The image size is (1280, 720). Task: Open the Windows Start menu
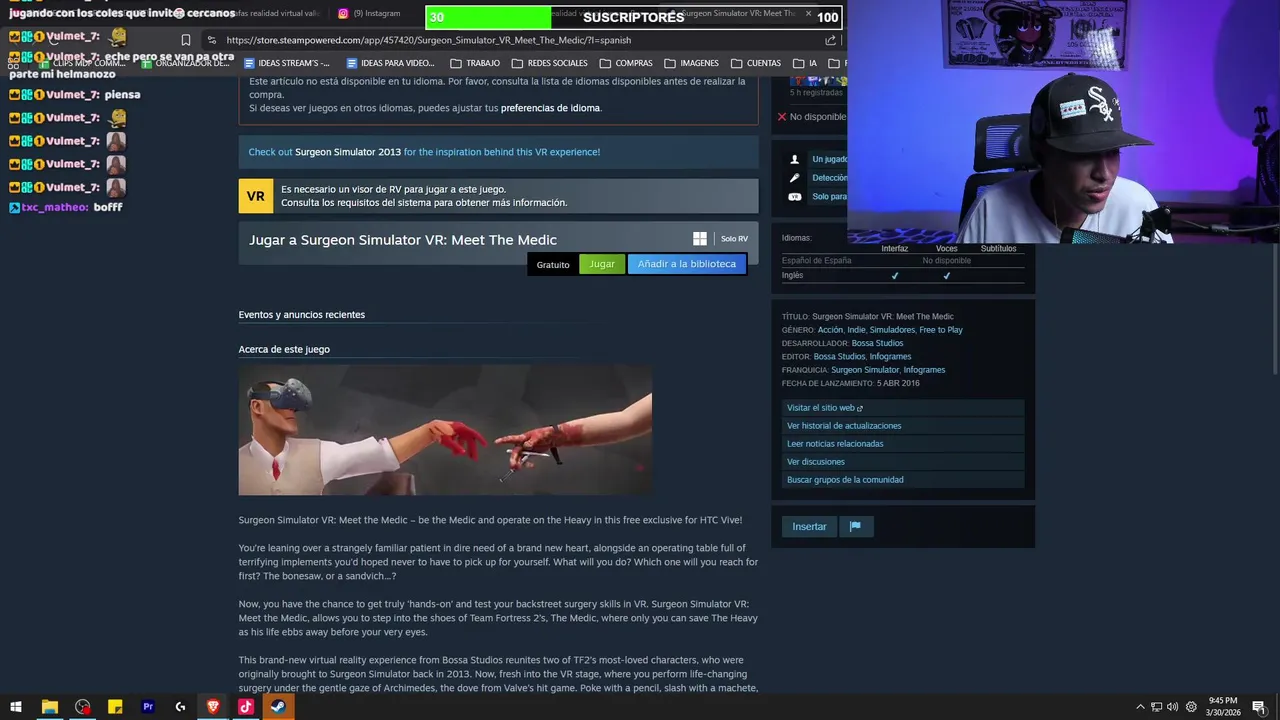coord(16,707)
